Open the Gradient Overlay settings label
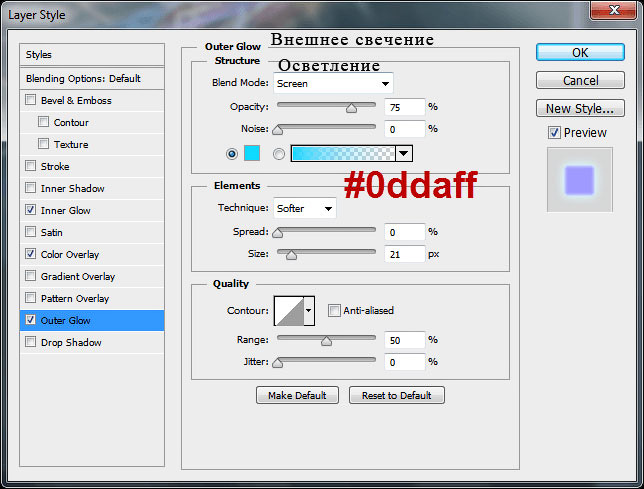644x489 pixels. (78, 277)
